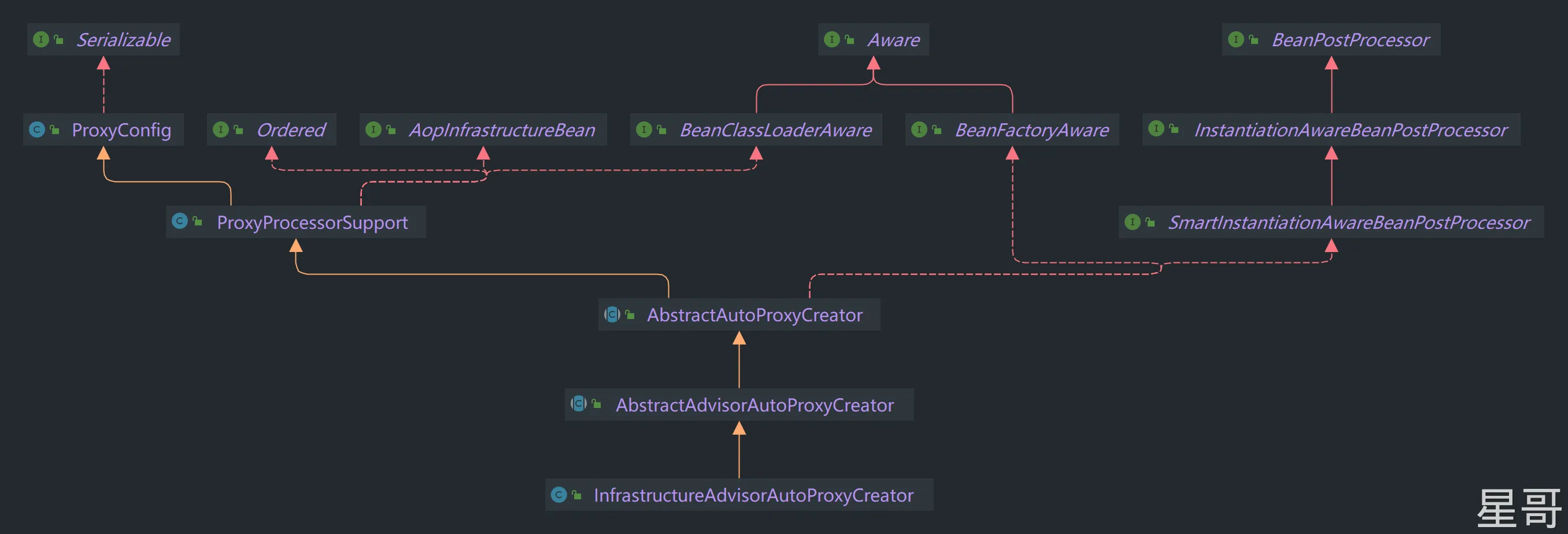Click the visibility lock icon beside BeanClassLoaderAware
This screenshot has width=1568, height=534.
661,129
